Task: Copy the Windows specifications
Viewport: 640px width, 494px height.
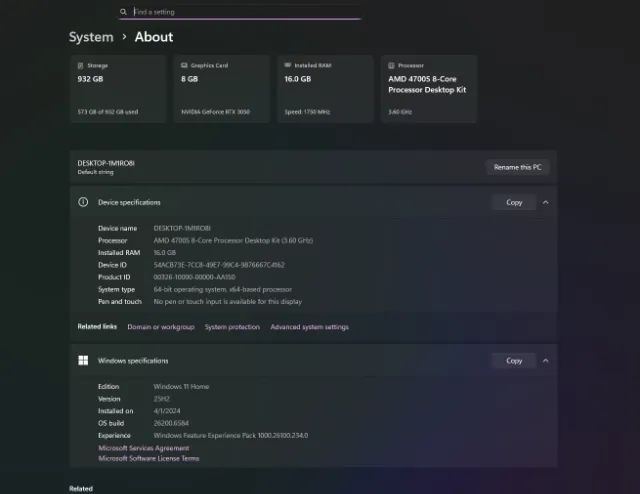Action: pyautogui.click(x=514, y=360)
